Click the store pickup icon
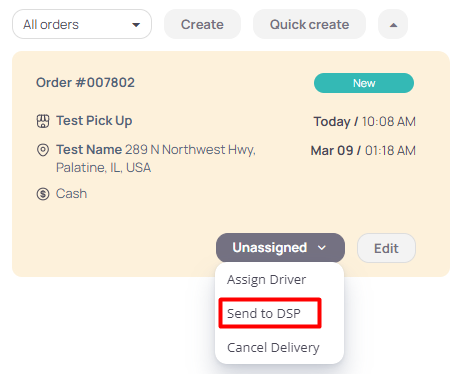 tap(43, 121)
